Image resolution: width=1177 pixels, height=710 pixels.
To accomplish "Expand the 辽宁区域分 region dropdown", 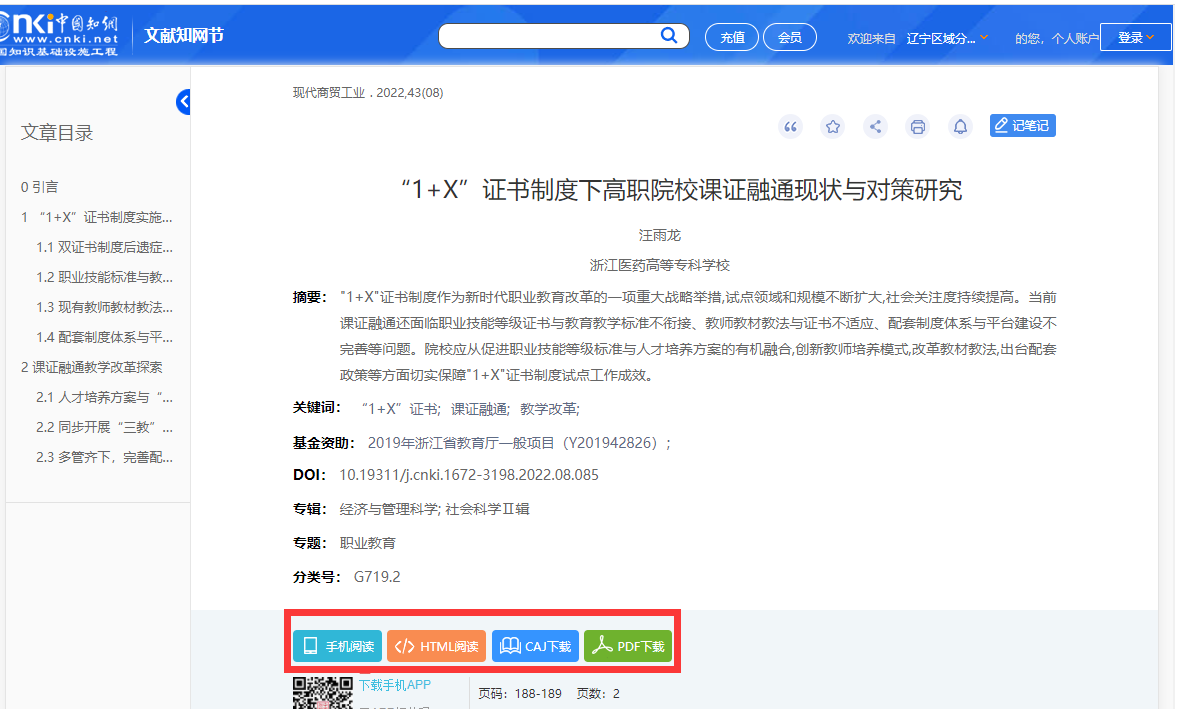I will pyautogui.click(x=946, y=38).
